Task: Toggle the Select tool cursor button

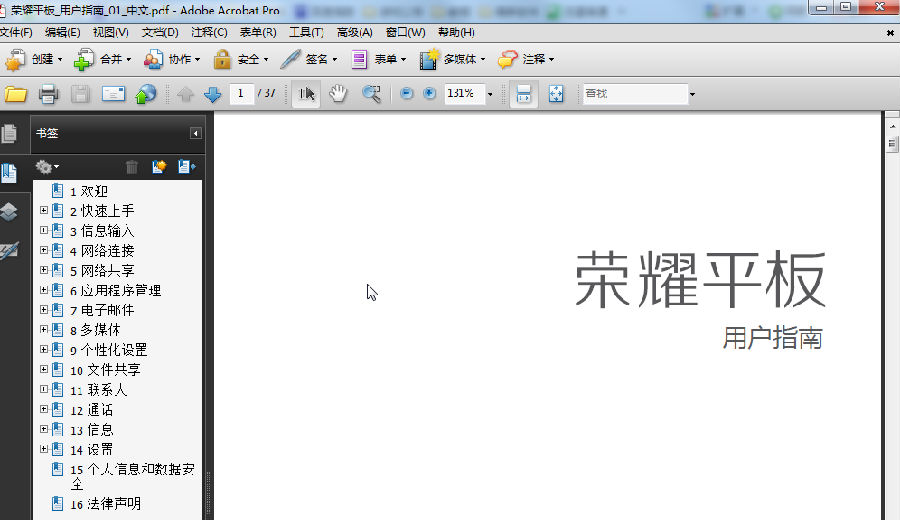Action: [307, 94]
